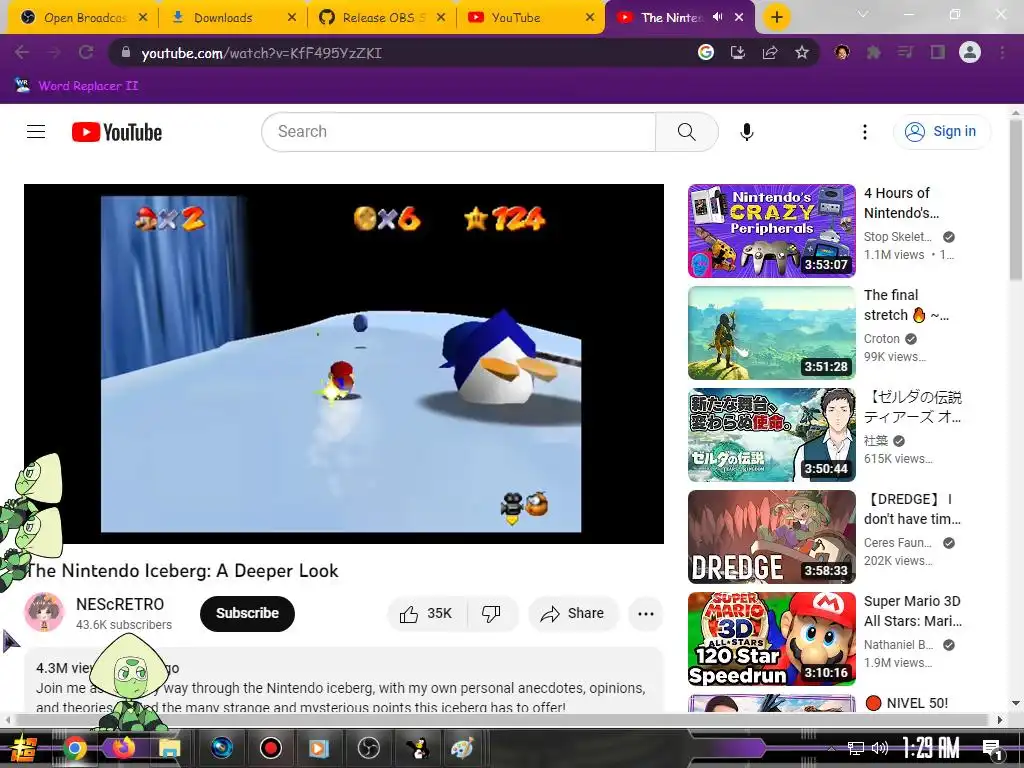Image resolution: width=1024 pixels, height=768 pixels.
Task: Like the video with thumbs up
Action: point(426,613)
